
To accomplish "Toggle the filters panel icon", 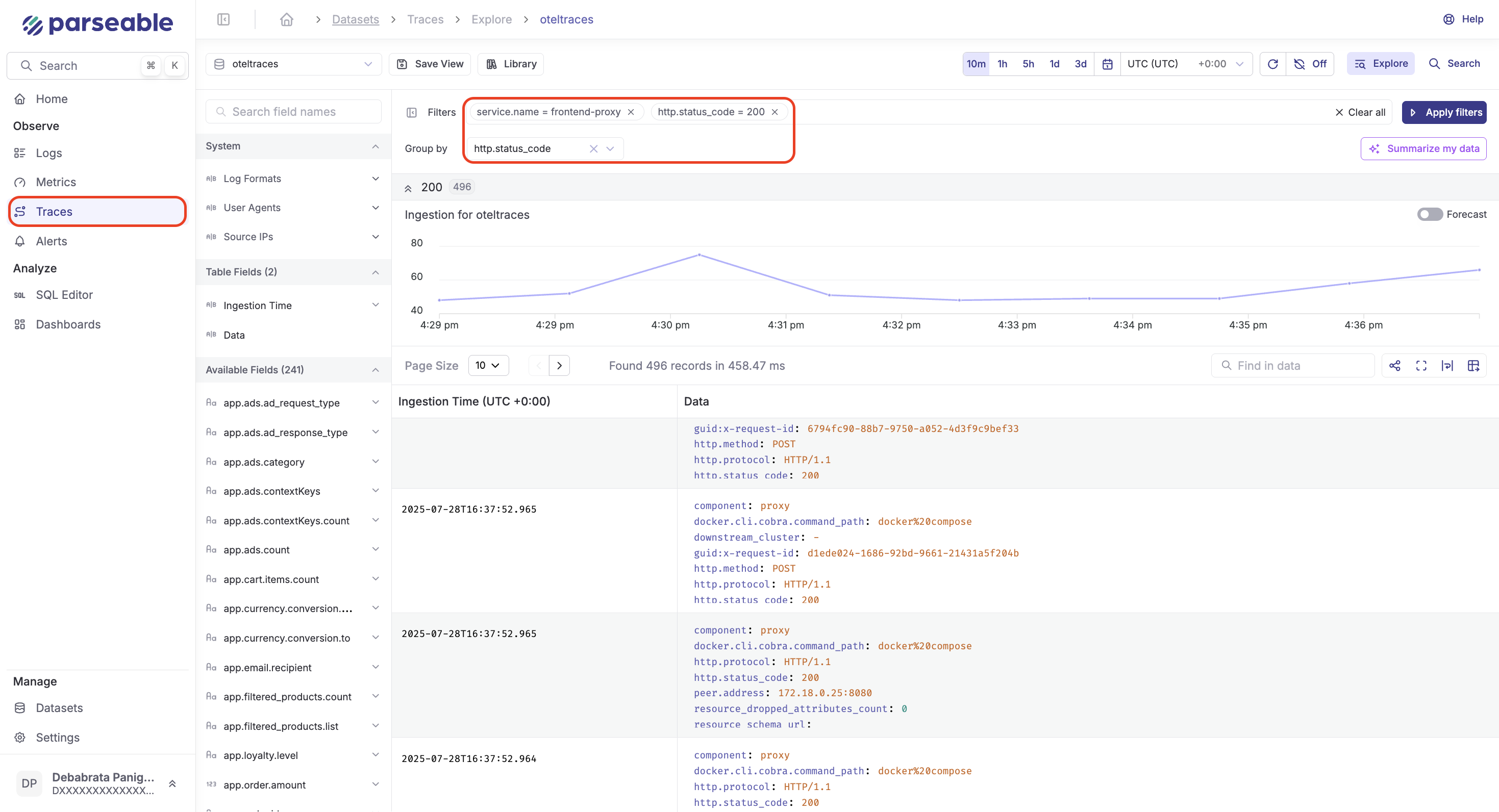I will [x=411, y=112].
